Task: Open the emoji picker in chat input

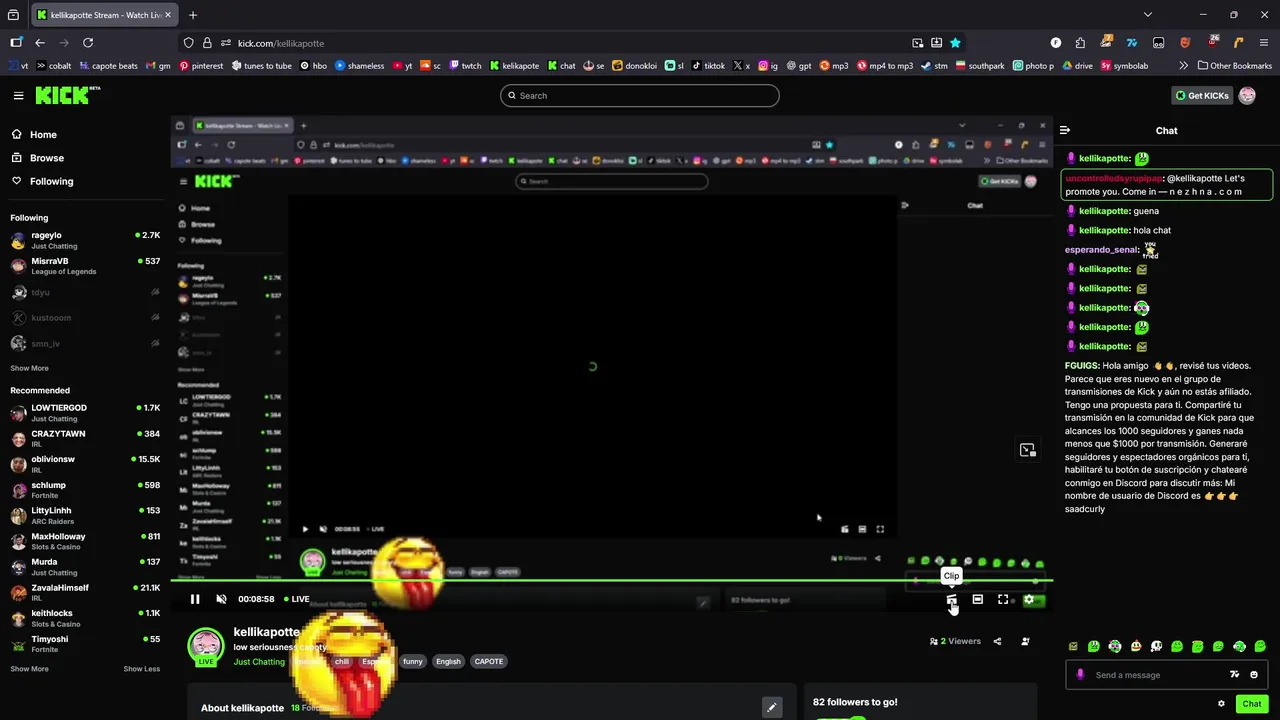Action: (x=1254, y=675)
